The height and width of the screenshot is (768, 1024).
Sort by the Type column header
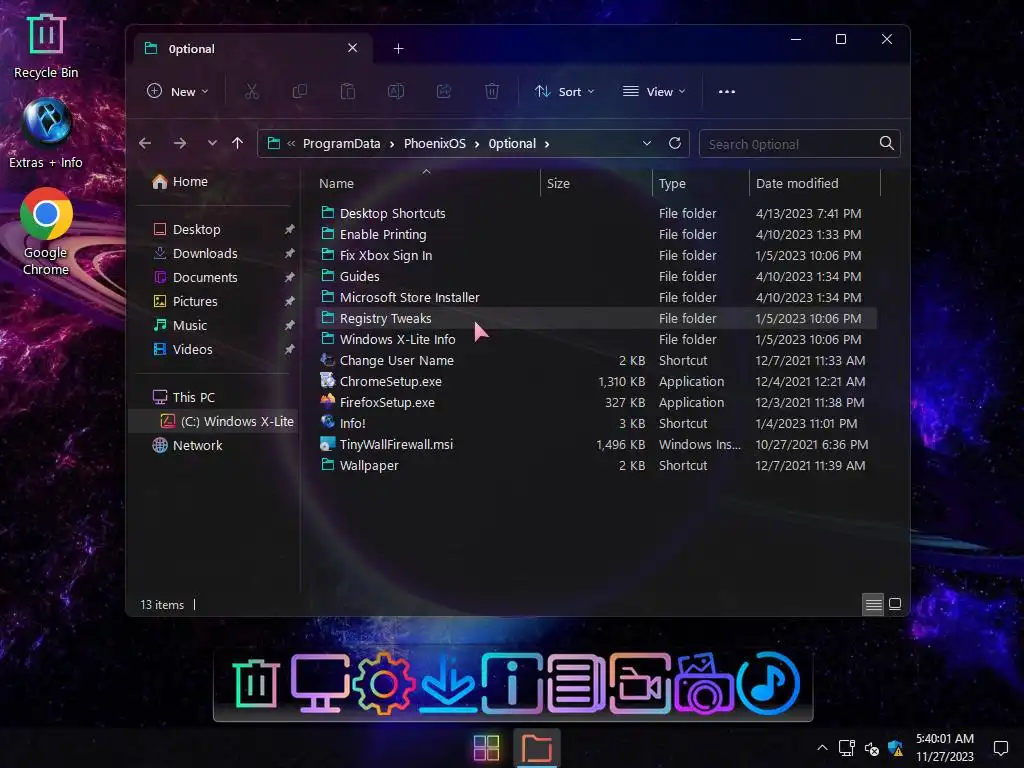(x=701, y=184)
